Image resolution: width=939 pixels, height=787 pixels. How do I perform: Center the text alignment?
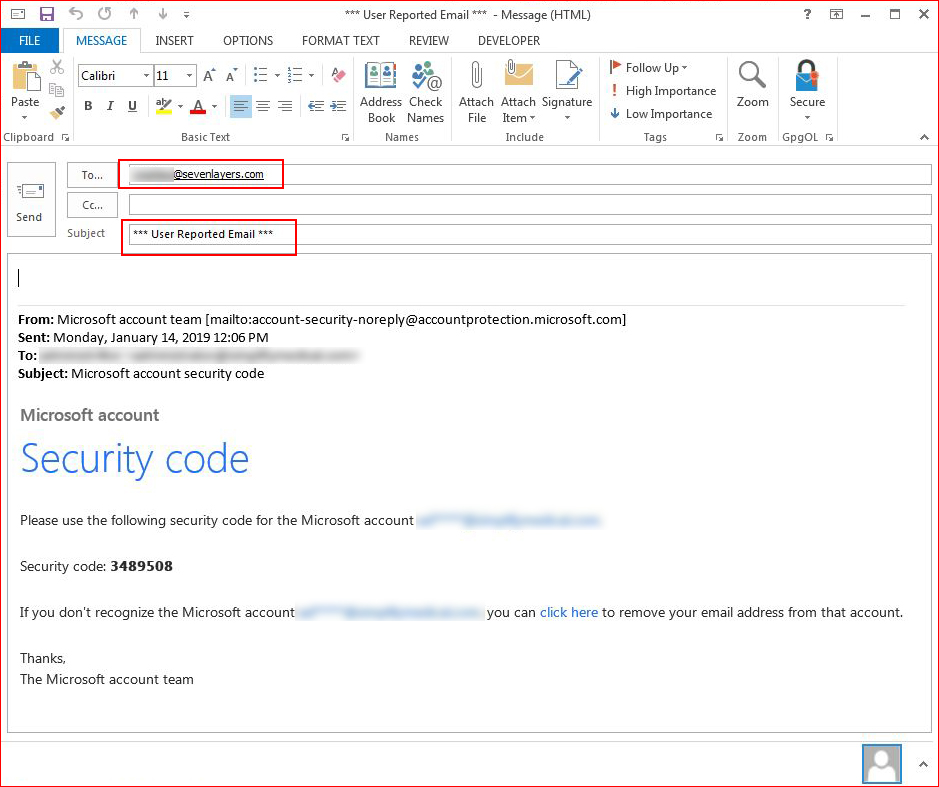(263, 106)
